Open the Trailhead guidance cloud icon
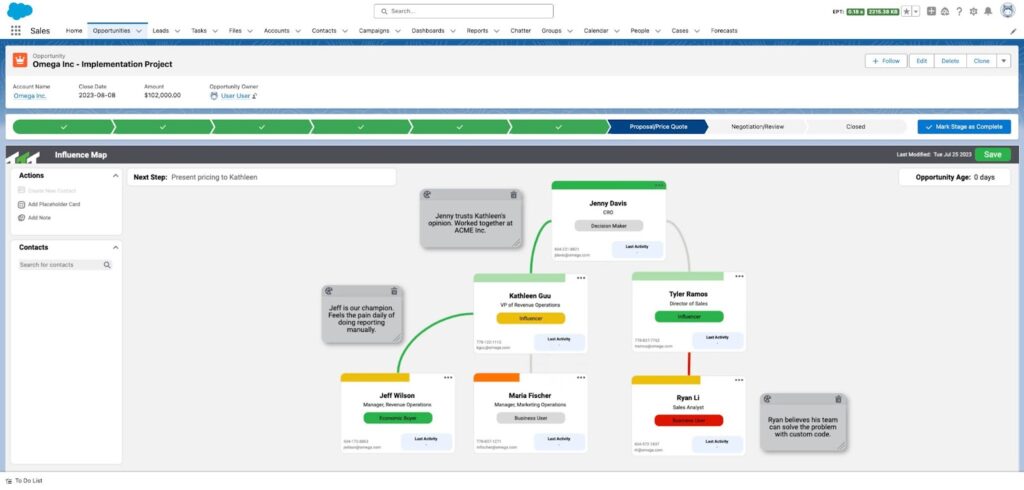The width and height of the screenshot is (1024, 490). pos(945,11)
